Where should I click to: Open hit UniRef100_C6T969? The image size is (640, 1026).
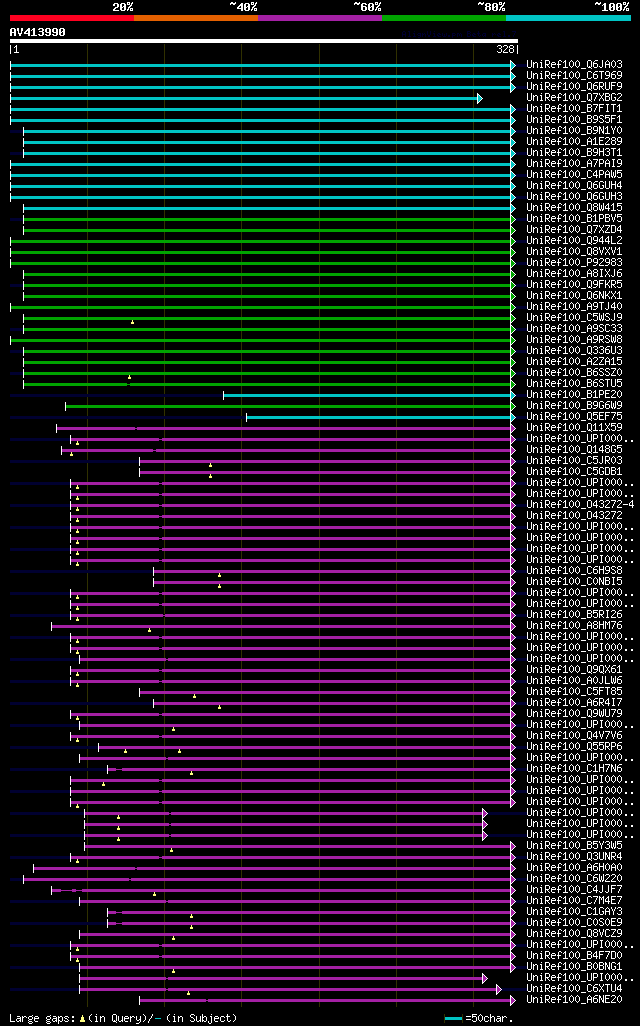click(574, 76)
